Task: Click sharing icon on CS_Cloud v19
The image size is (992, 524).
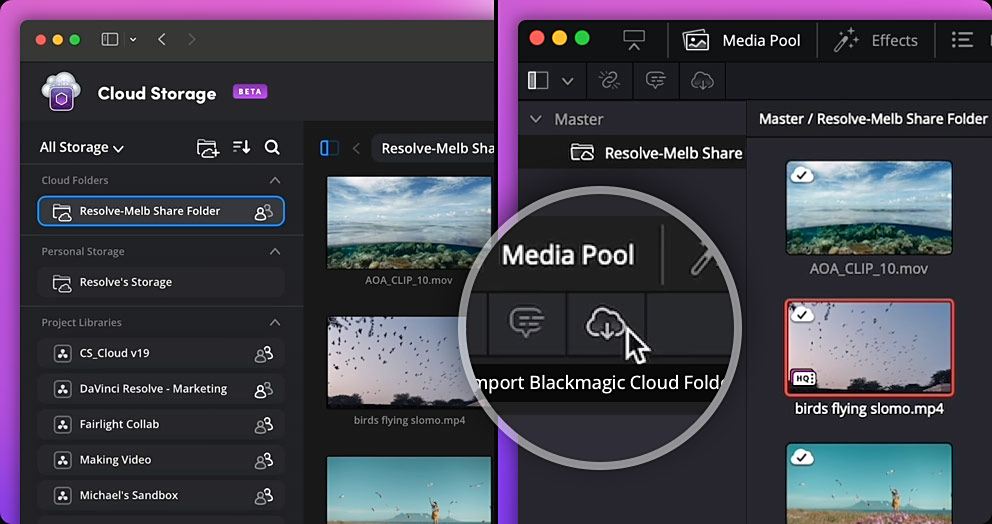Action: point(263,354)
